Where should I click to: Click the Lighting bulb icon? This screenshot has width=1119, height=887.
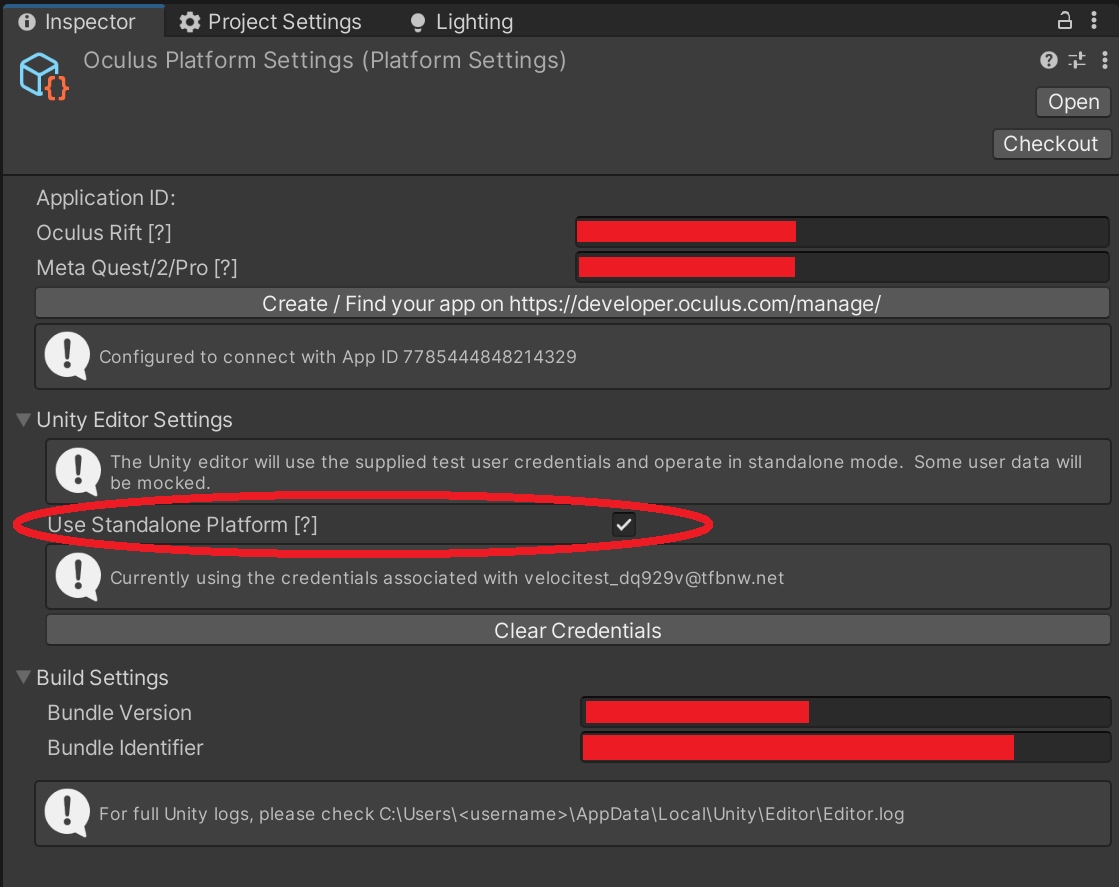[417, 22]
